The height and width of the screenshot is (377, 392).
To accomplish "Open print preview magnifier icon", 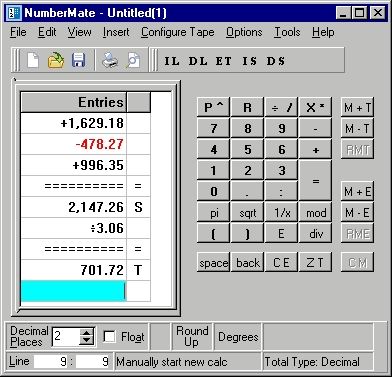I will (133, 61).
